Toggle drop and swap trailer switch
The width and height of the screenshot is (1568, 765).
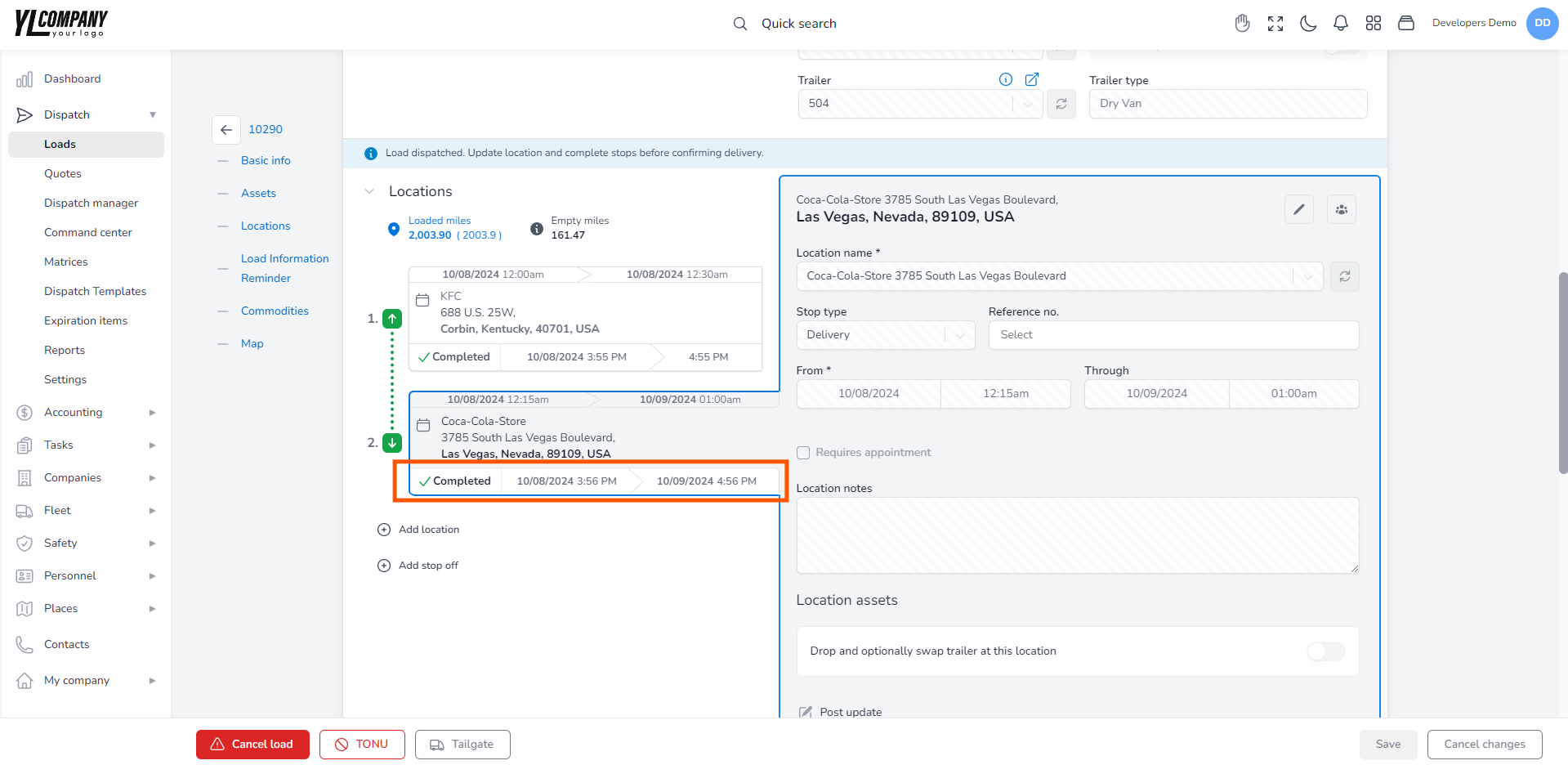click(1325, 651)
